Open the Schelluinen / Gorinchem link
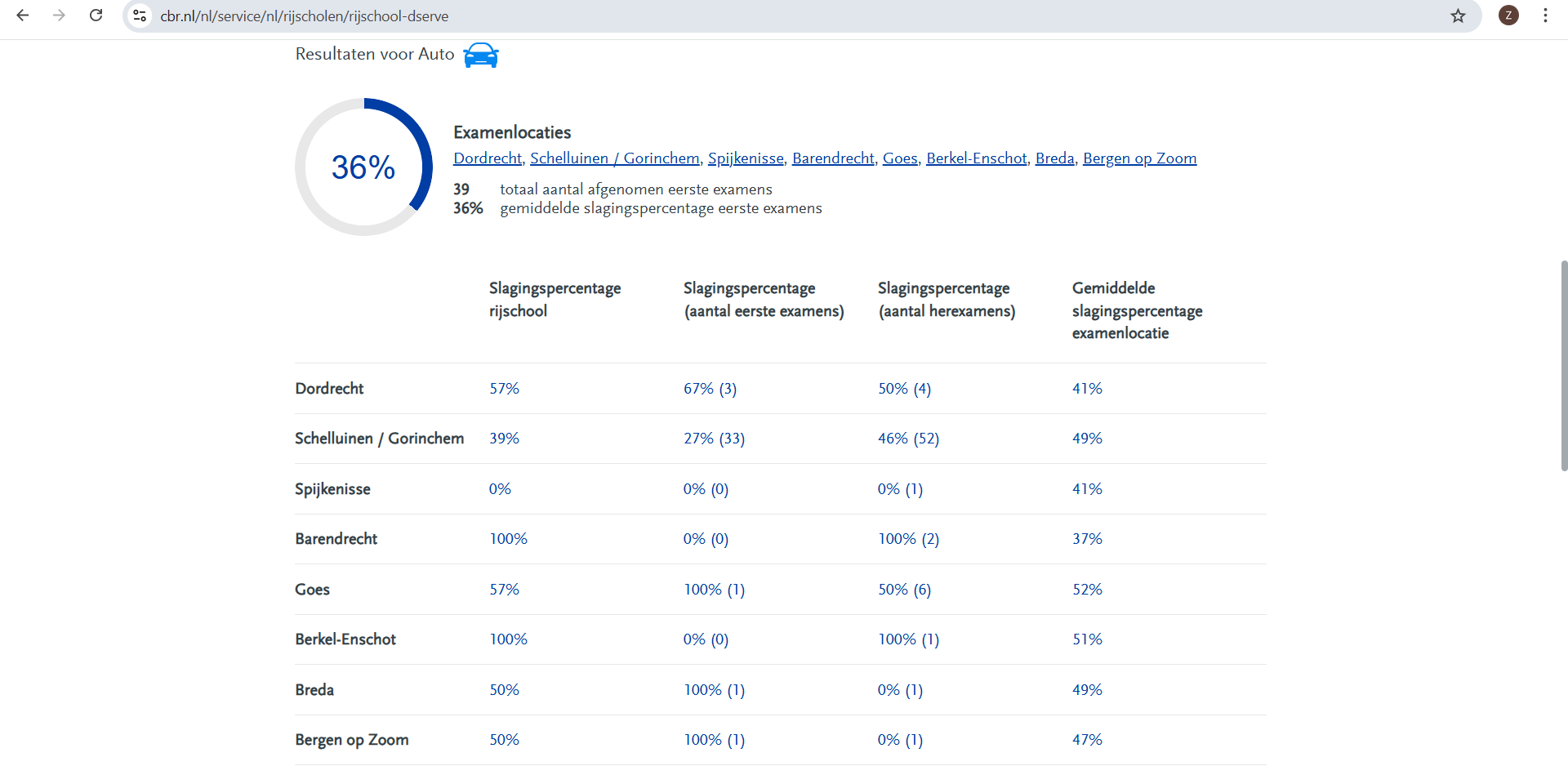1568x784 pixels. (614, 158)
